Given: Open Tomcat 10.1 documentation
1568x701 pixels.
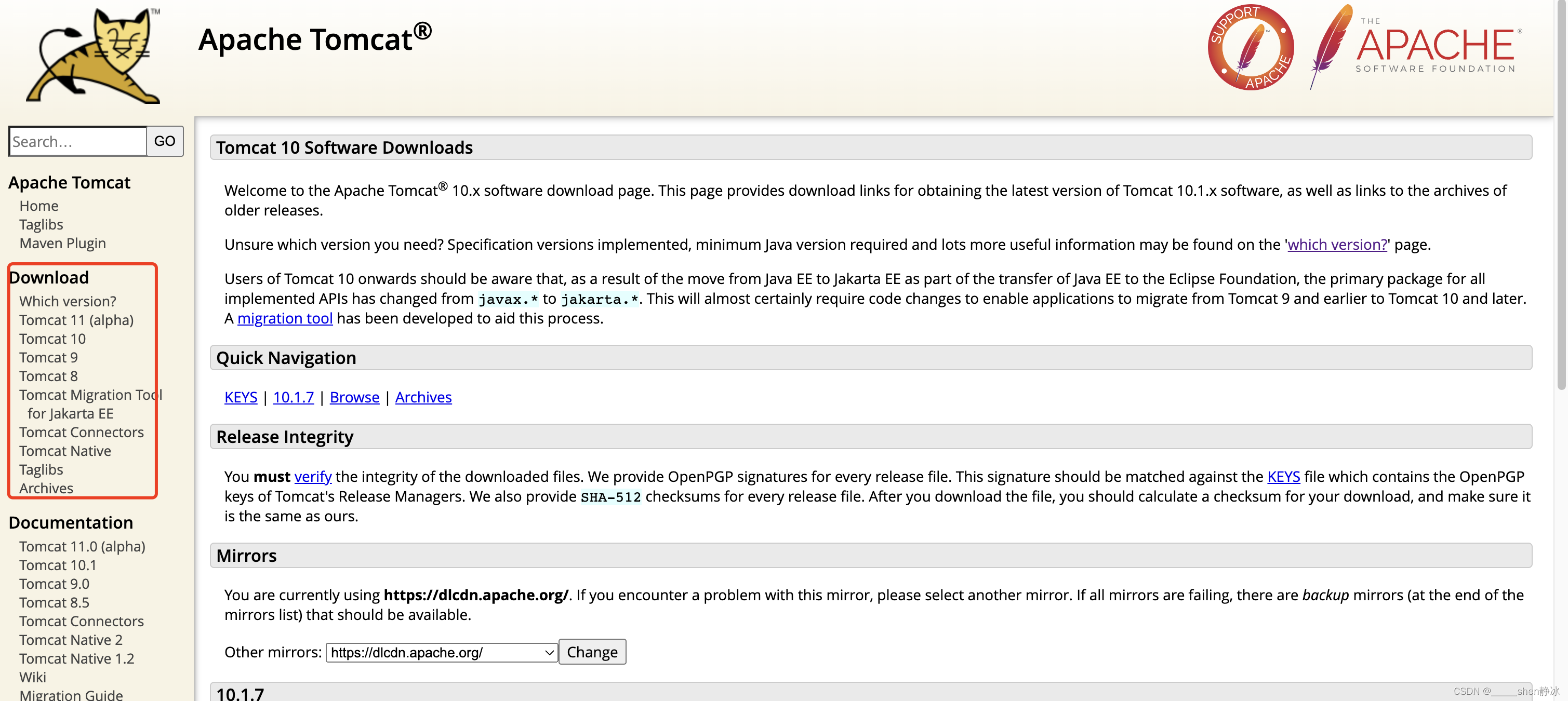Looking at the screenshot, I should (58, 565).
